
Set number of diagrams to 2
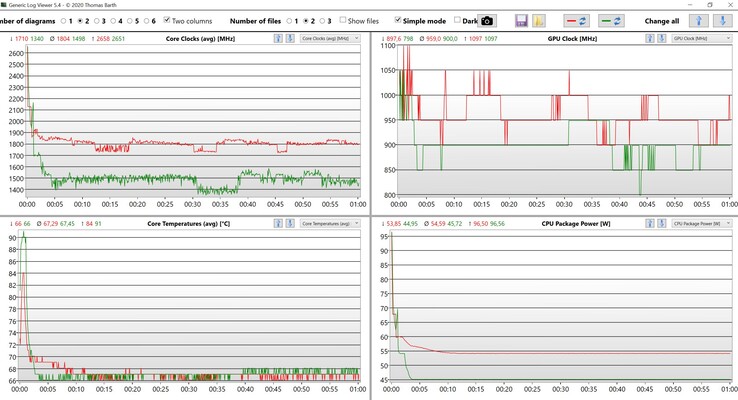pos(80,21)
